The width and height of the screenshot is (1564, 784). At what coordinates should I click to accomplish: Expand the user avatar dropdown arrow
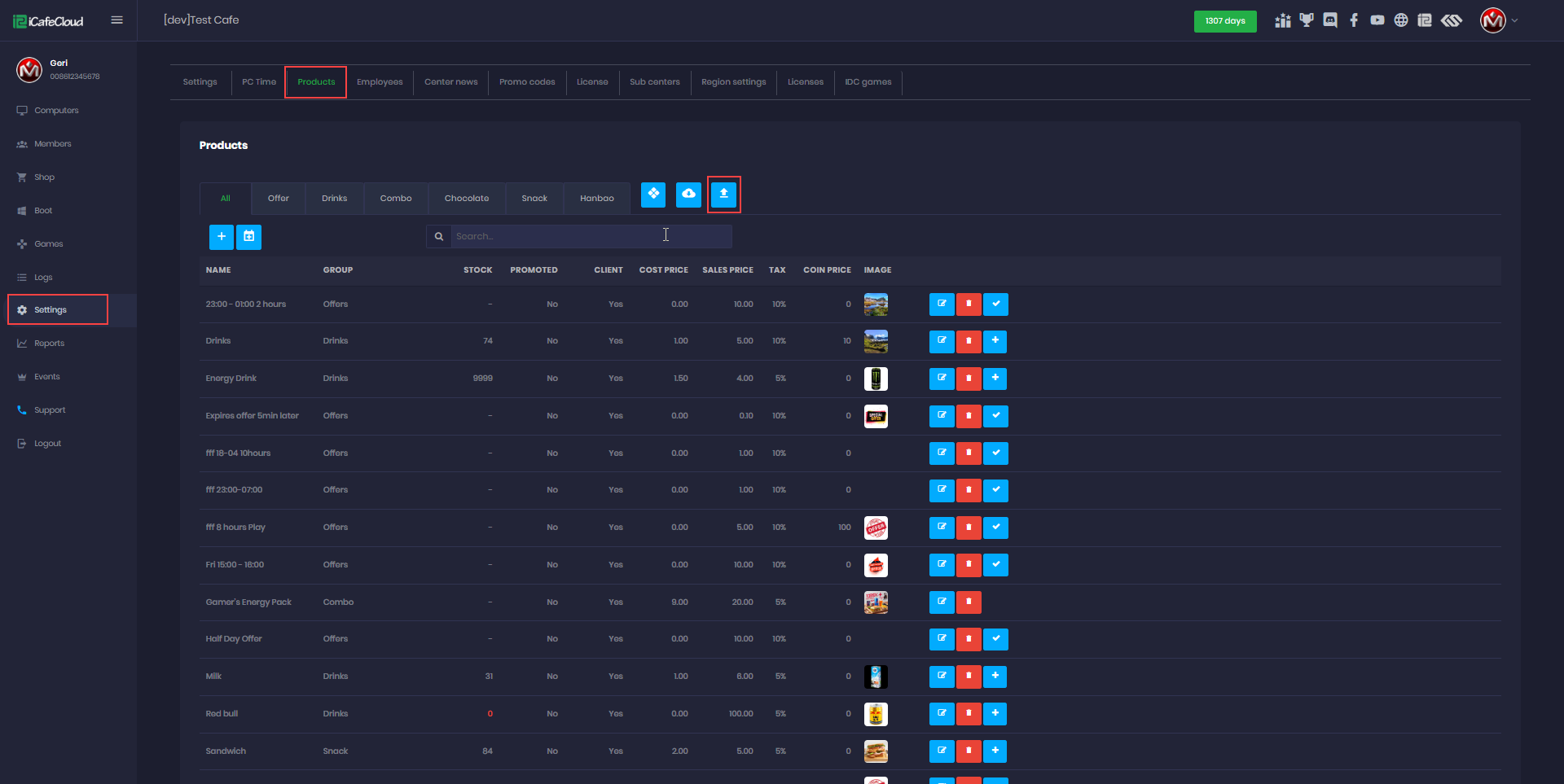point(1515,21)
